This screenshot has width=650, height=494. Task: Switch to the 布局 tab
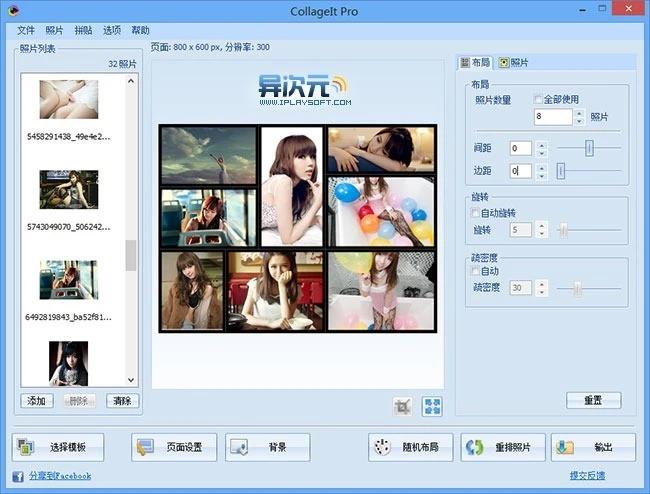475,63
